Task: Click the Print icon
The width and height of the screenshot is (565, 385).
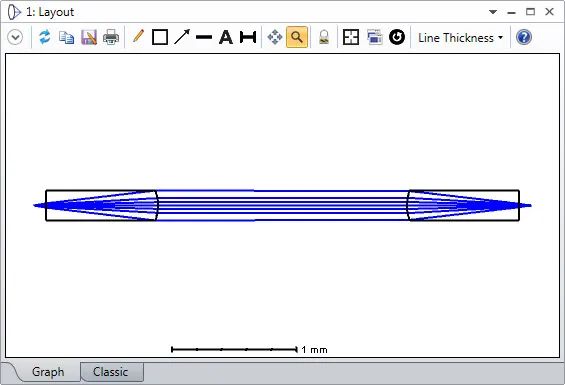Action: [111, 37]
